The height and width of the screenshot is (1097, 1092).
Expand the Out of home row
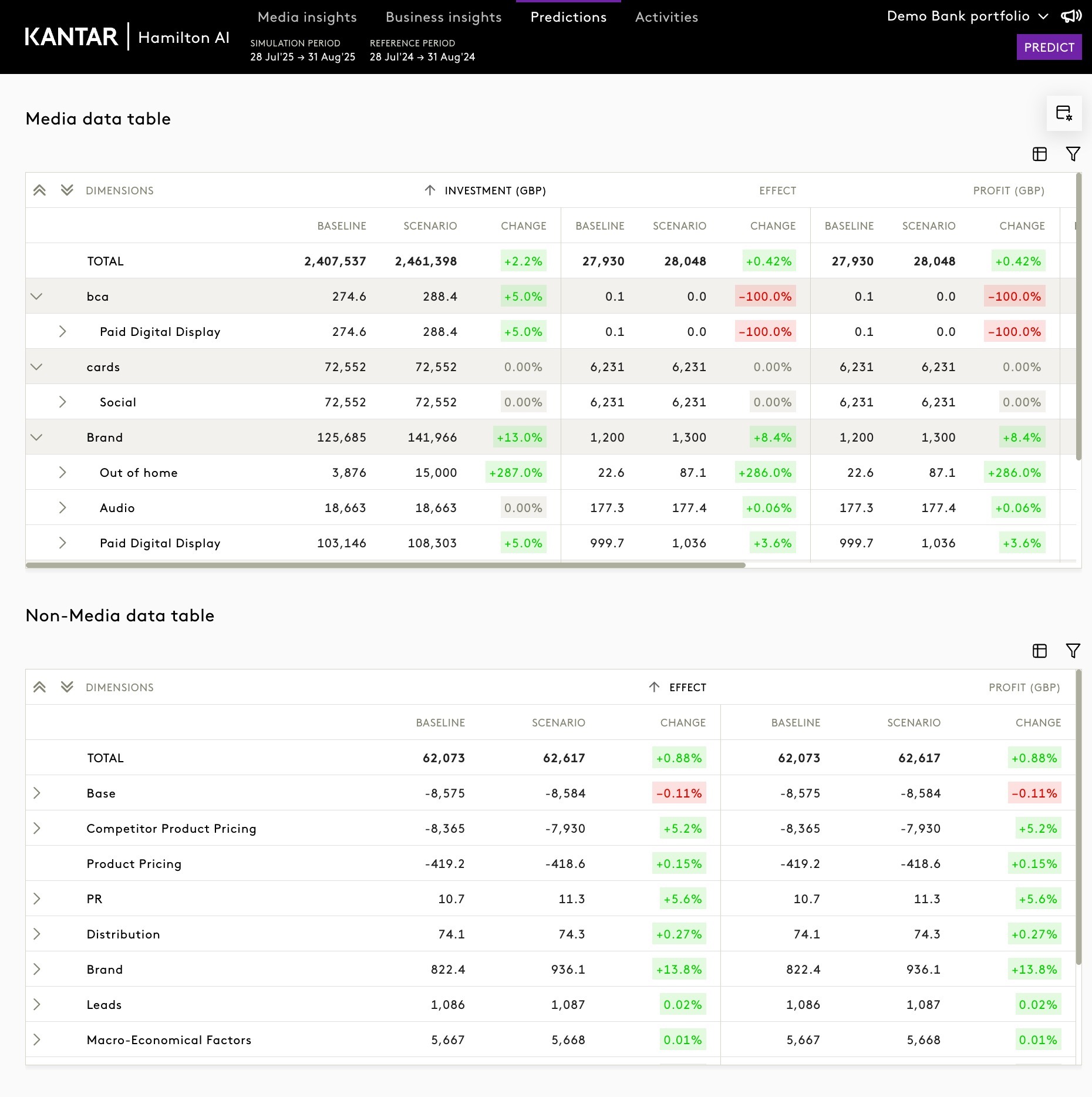tap(62, 472)
